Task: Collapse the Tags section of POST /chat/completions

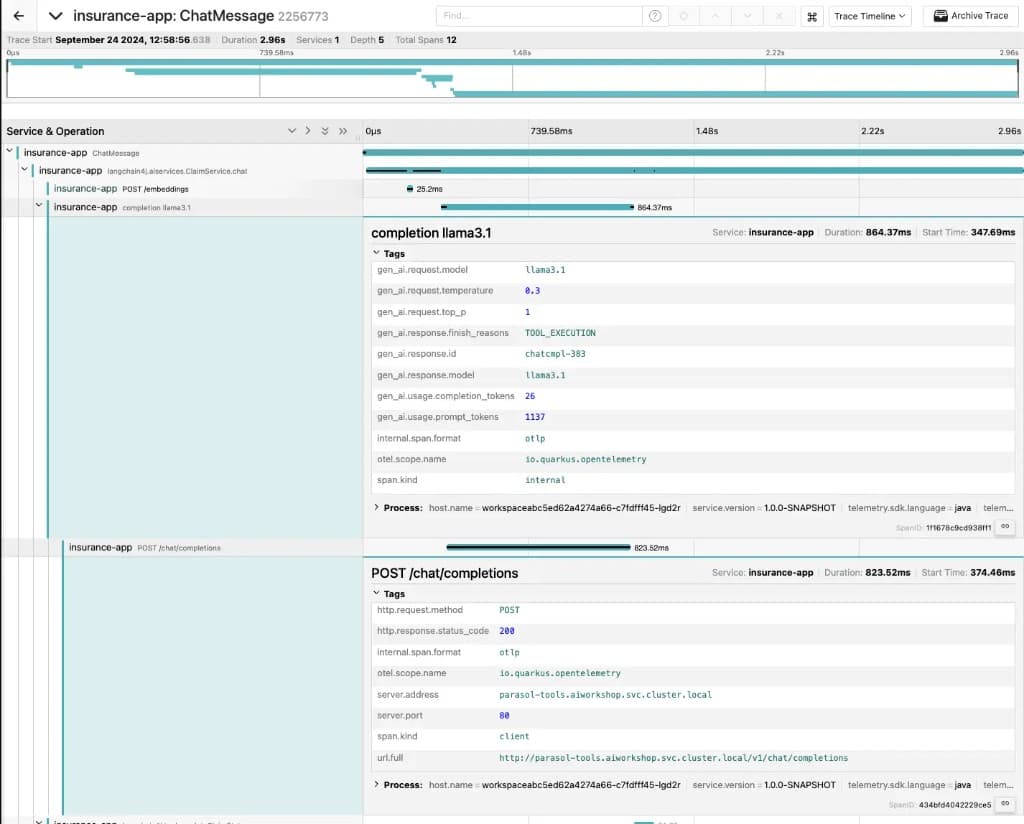Action: tap(379, 593)
